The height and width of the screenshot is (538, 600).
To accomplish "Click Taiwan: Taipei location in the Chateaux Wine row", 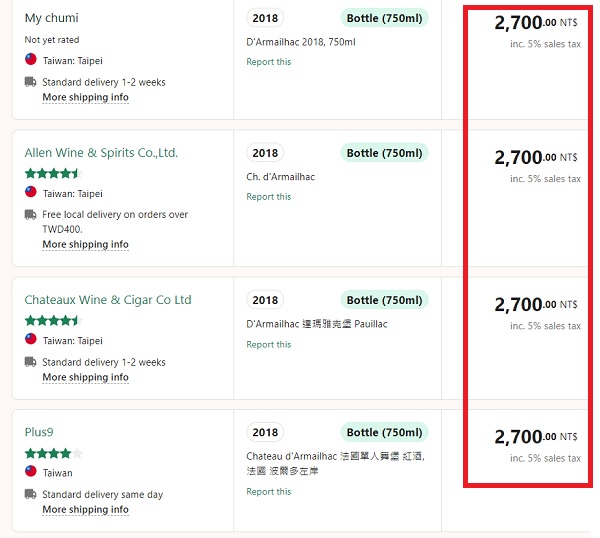I will point(73,341).
